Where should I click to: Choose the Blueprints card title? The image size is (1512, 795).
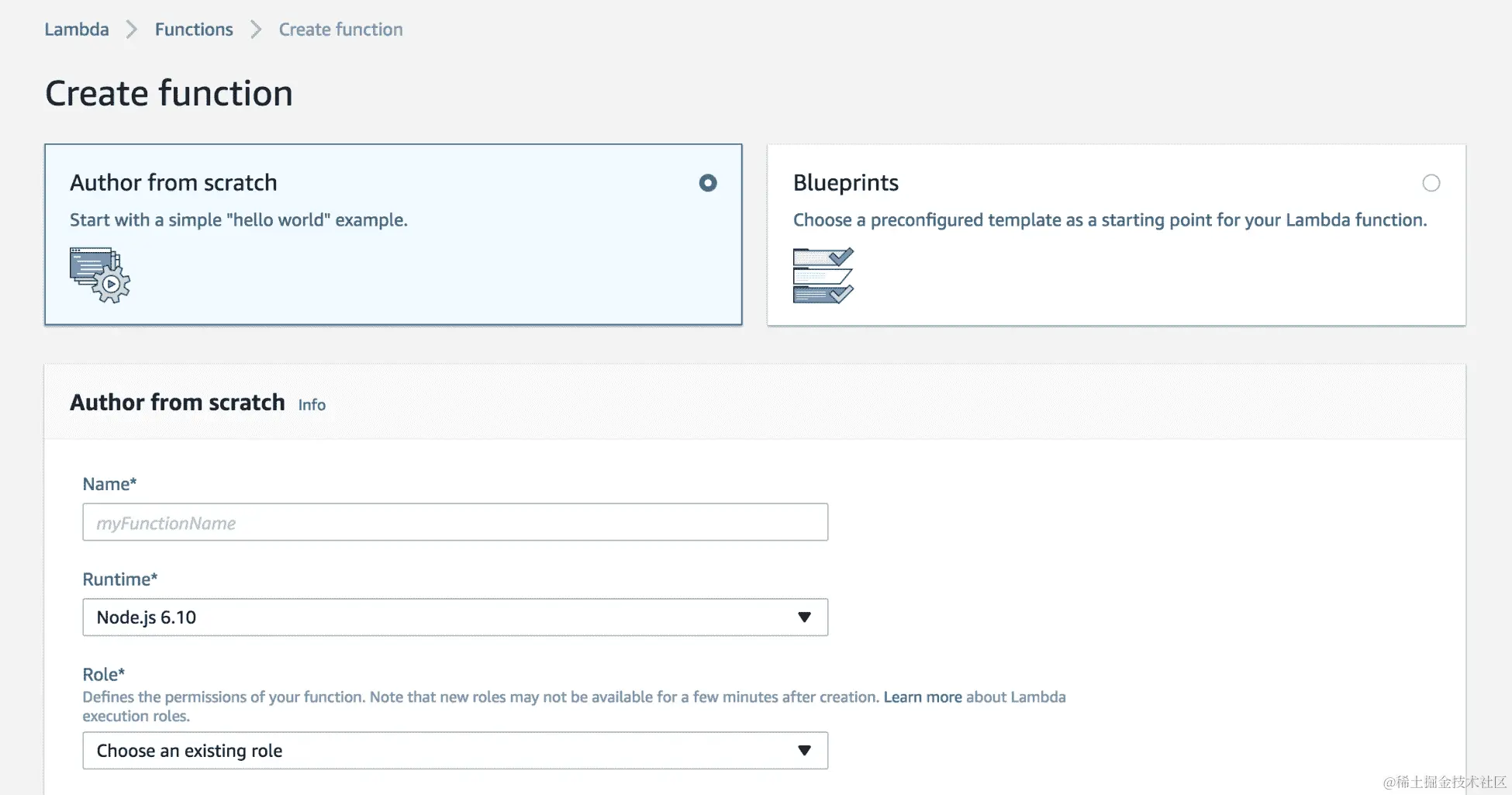point(845,183)
